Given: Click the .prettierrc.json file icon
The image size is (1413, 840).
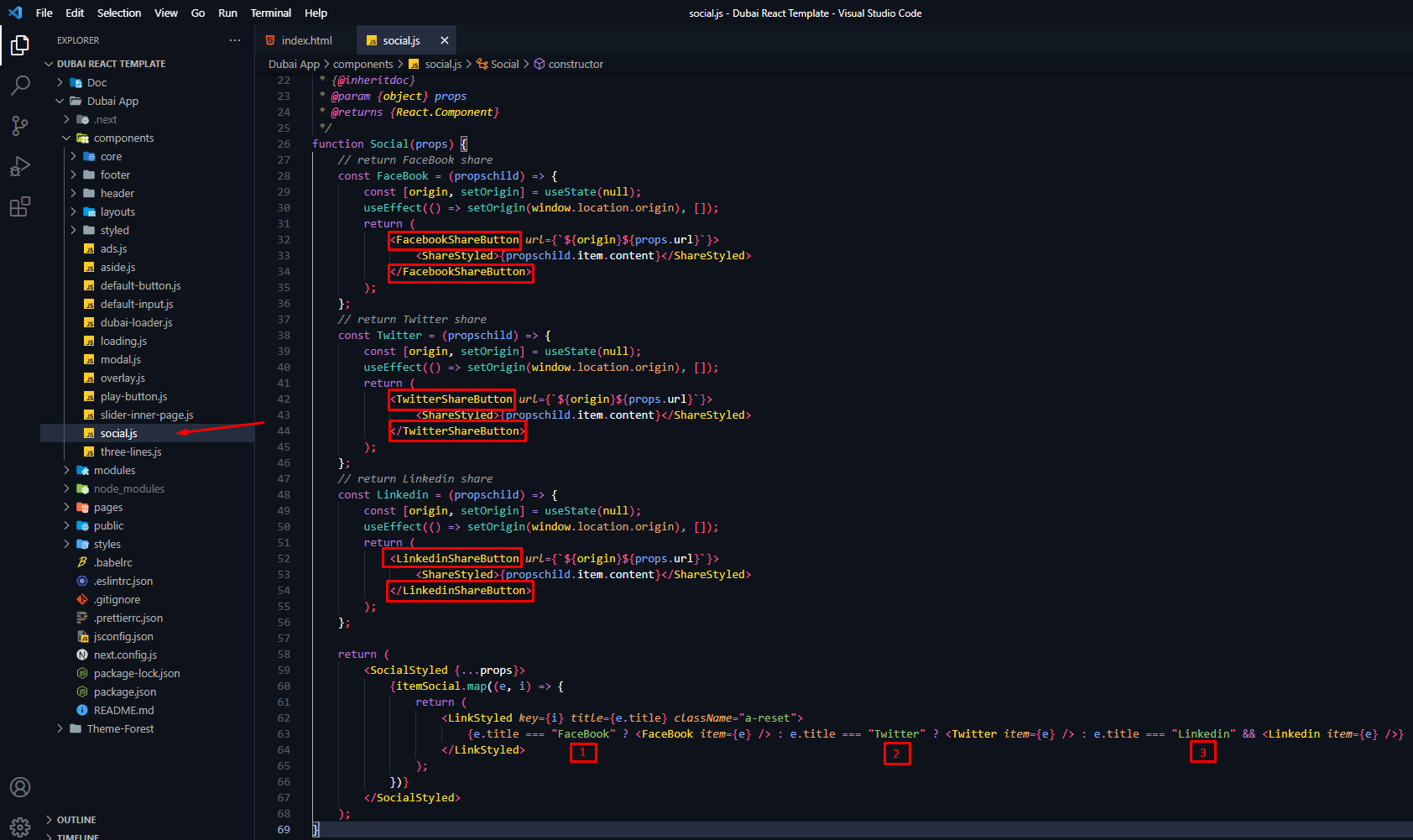Looking at the screenshot, I should click(x=82, y=618).
